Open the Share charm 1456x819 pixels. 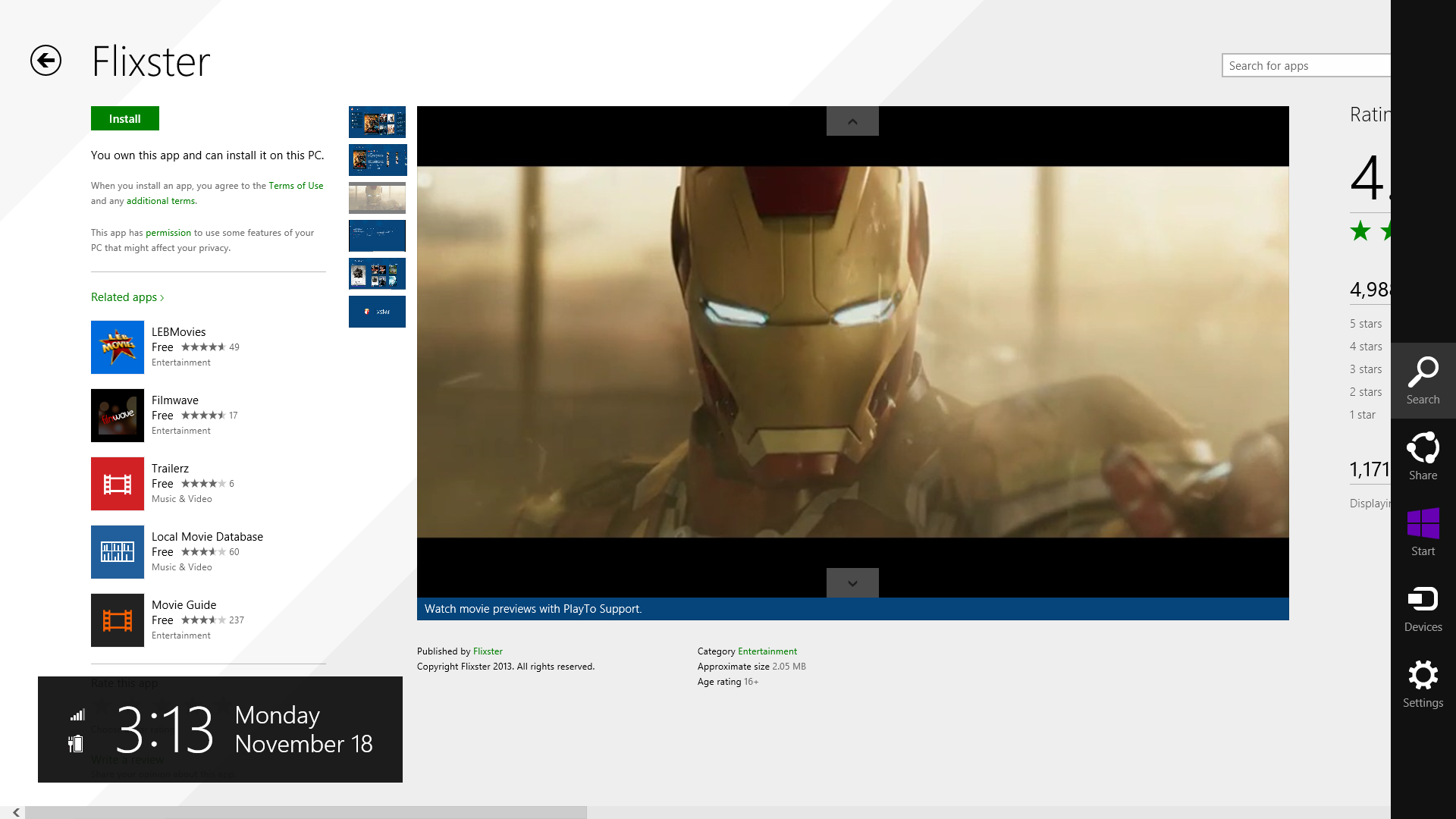[1423, 456]
